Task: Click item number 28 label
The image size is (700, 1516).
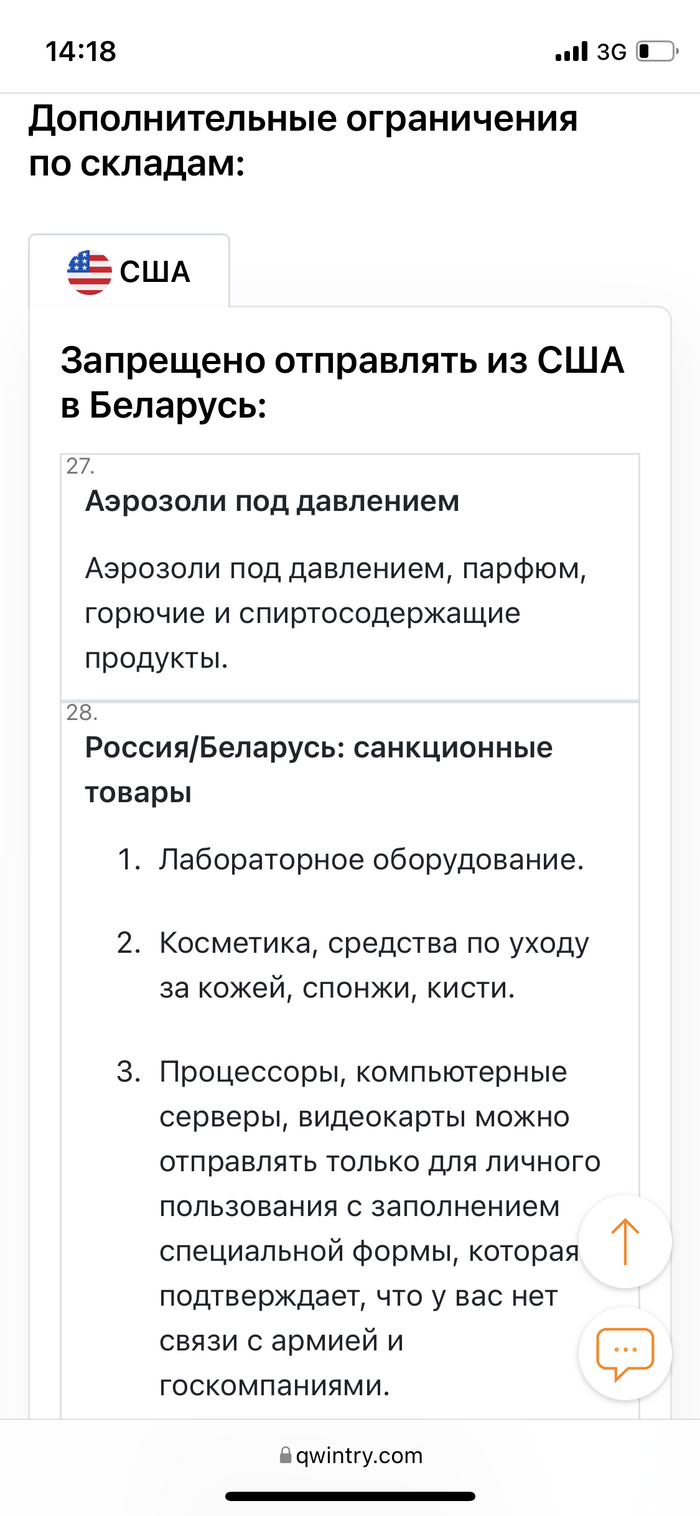Action: [x=80, y=713]
